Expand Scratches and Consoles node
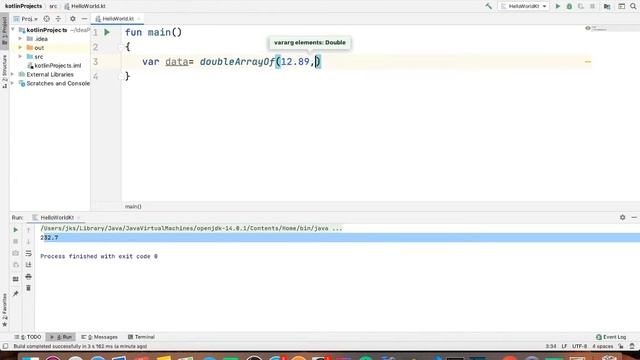This screenshot has height=360, width=640. (x=13, y=83)
